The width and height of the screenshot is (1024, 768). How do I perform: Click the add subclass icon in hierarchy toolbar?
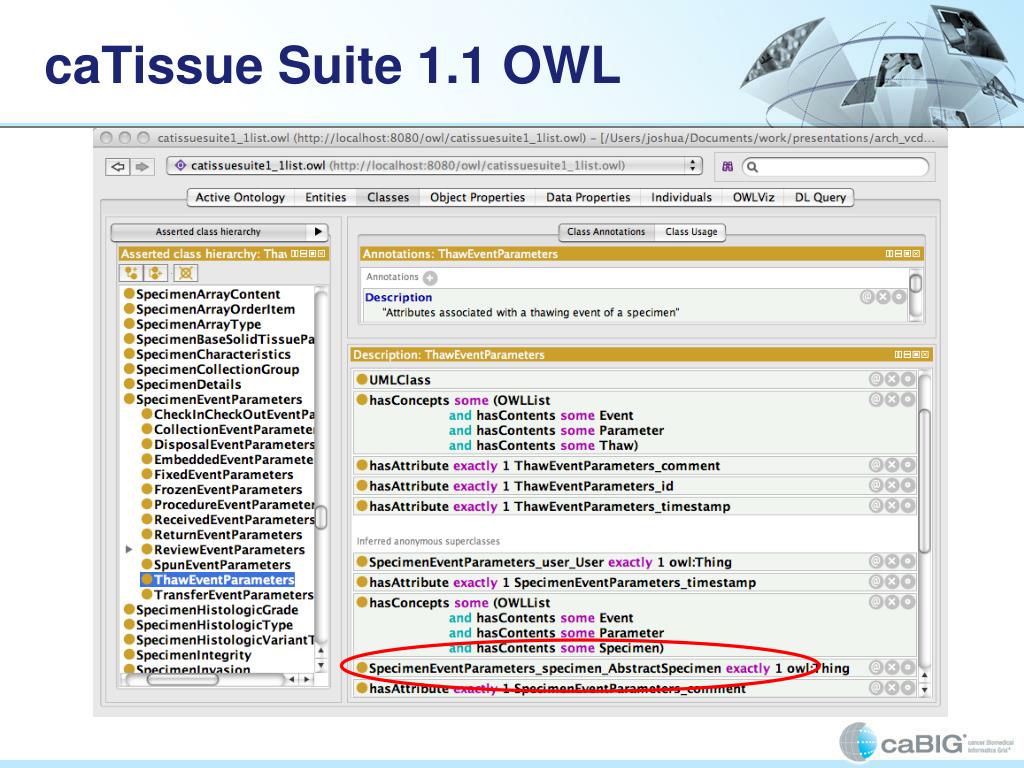(131, 273)
